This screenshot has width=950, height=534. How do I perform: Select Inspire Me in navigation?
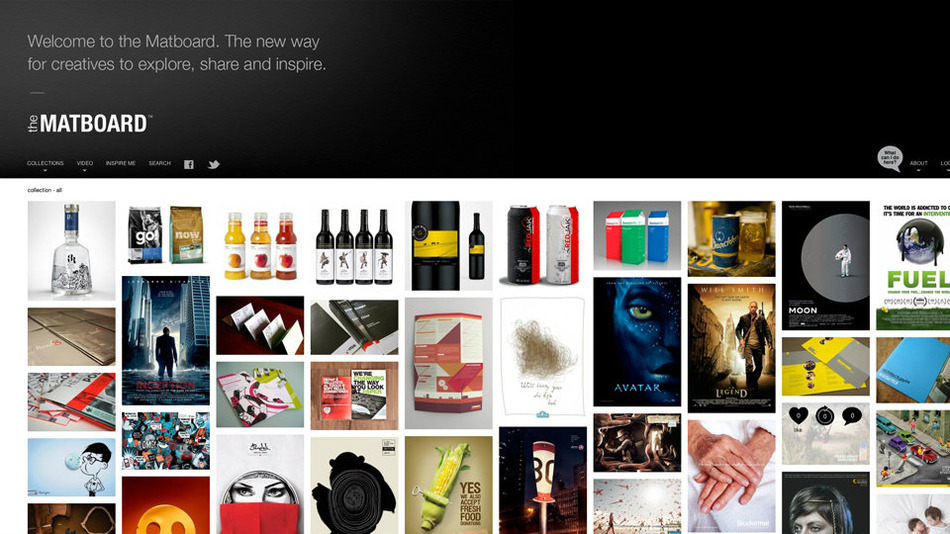click(121, 163)
